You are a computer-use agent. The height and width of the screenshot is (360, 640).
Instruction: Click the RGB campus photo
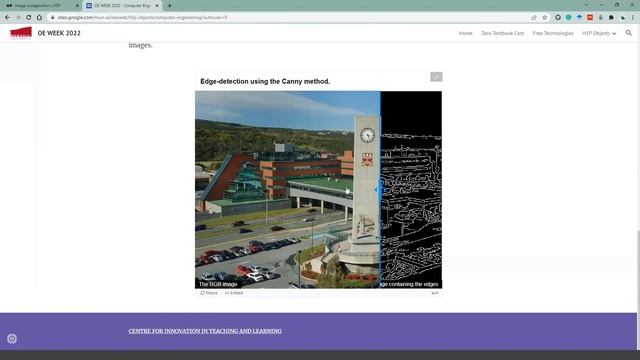pyautogui.click(x=287, y=189)
